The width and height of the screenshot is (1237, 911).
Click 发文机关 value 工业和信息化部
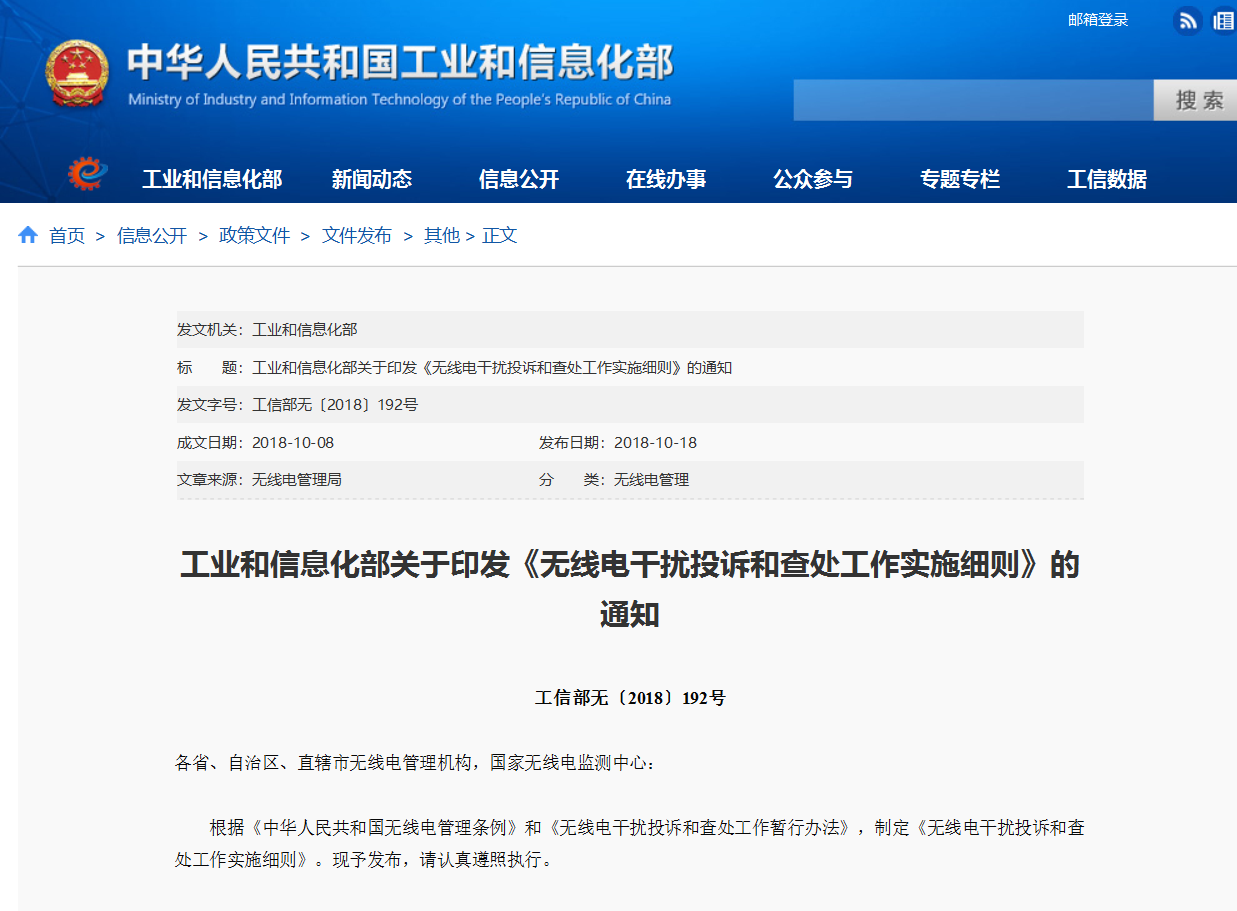[305, 329]
